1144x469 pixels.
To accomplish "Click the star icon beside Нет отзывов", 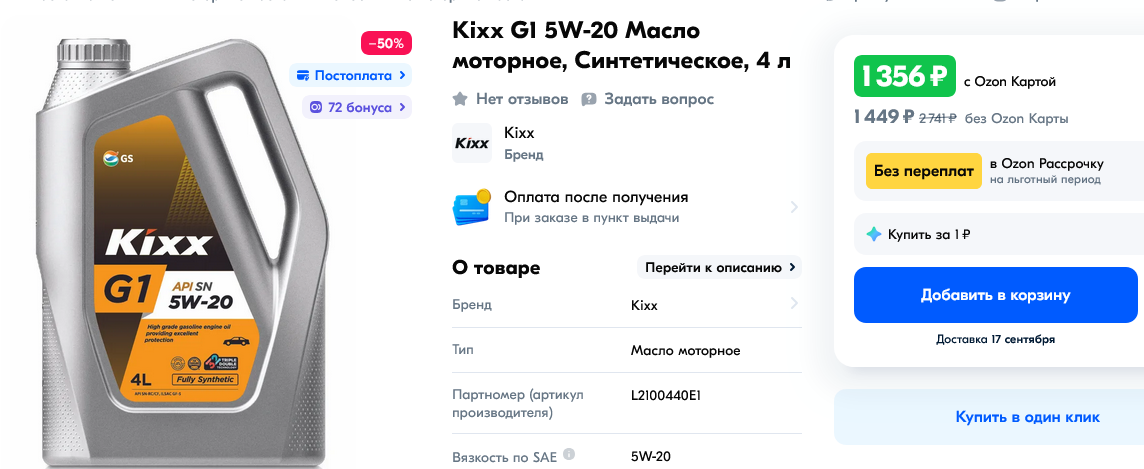I will 460,98.
